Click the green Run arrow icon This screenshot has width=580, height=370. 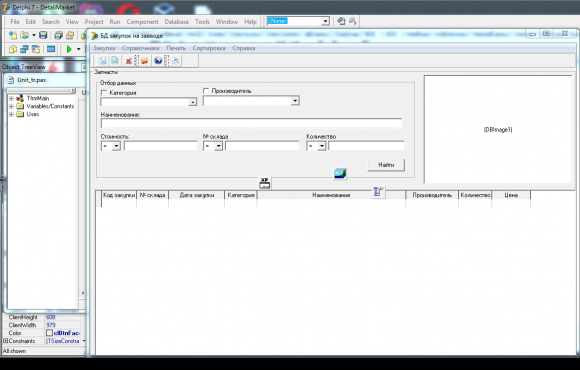click(x=69, y=49)
